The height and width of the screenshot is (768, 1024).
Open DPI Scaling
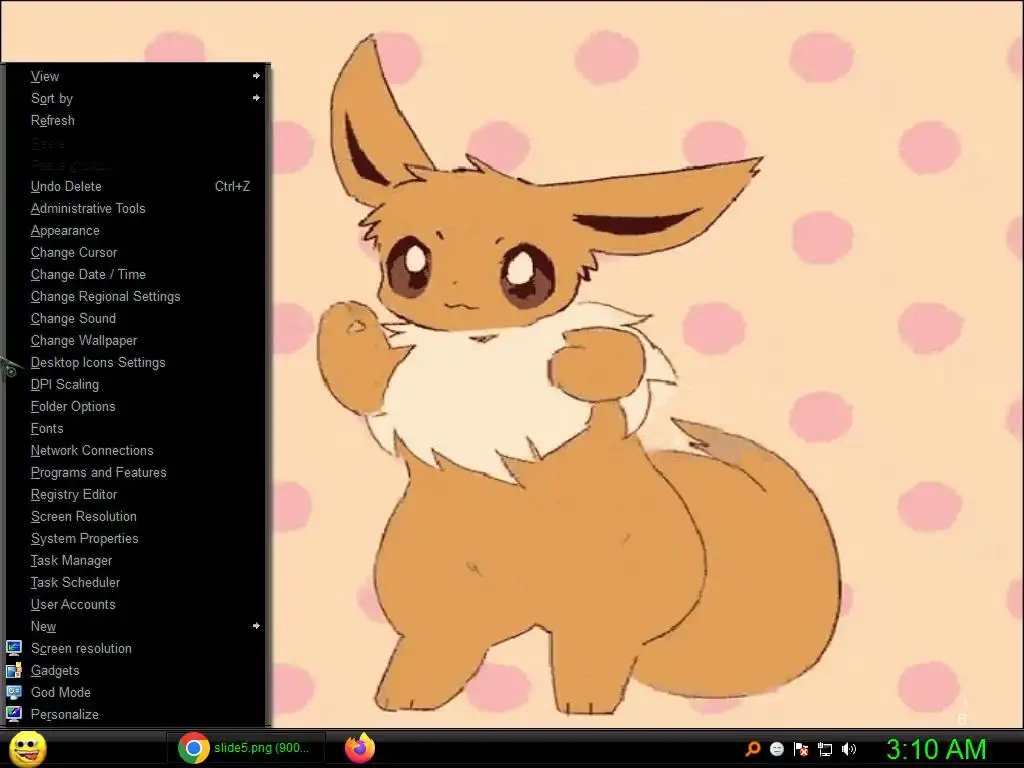point(136,384)
